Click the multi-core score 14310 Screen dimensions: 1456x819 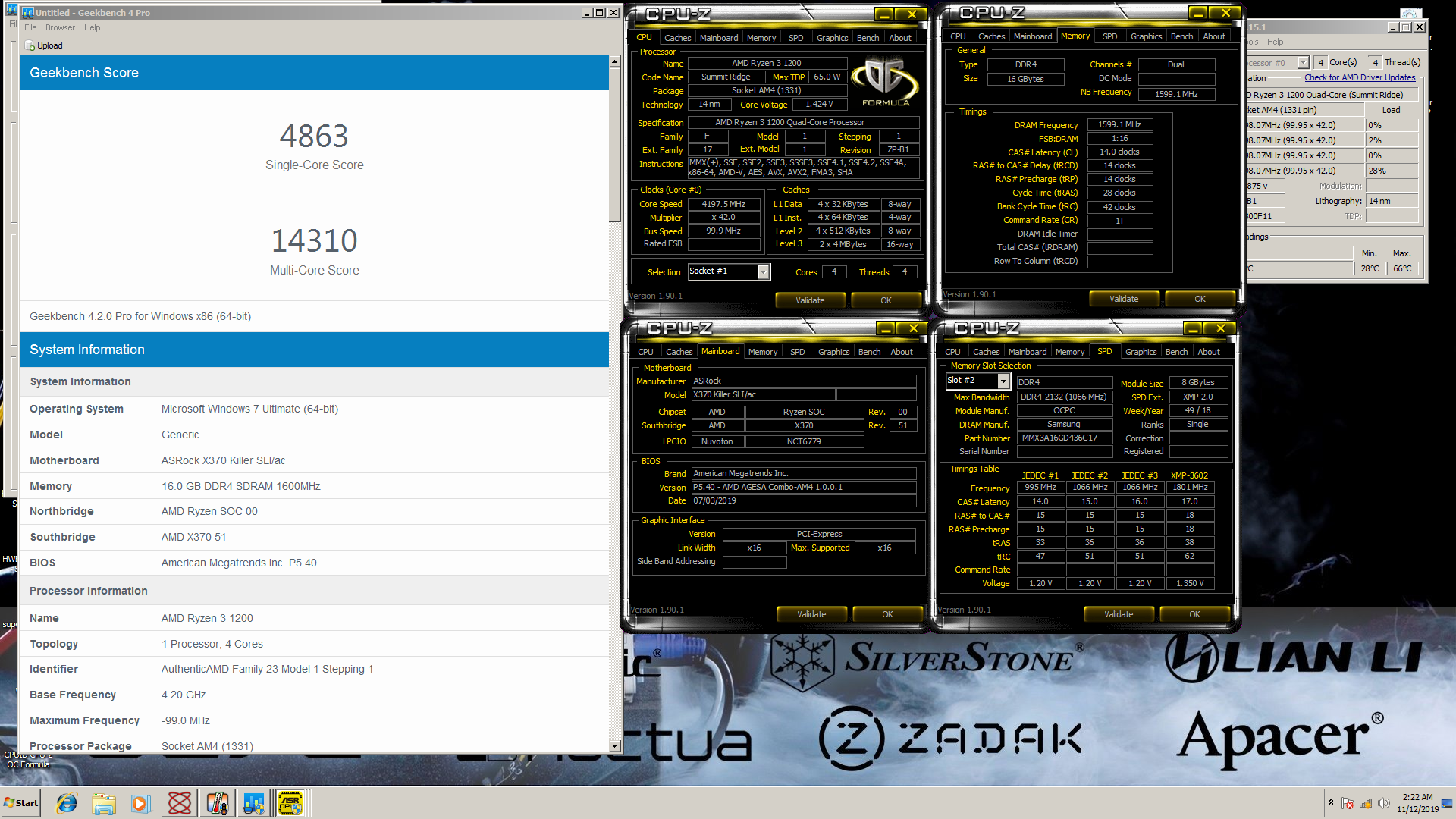[314, 241]
